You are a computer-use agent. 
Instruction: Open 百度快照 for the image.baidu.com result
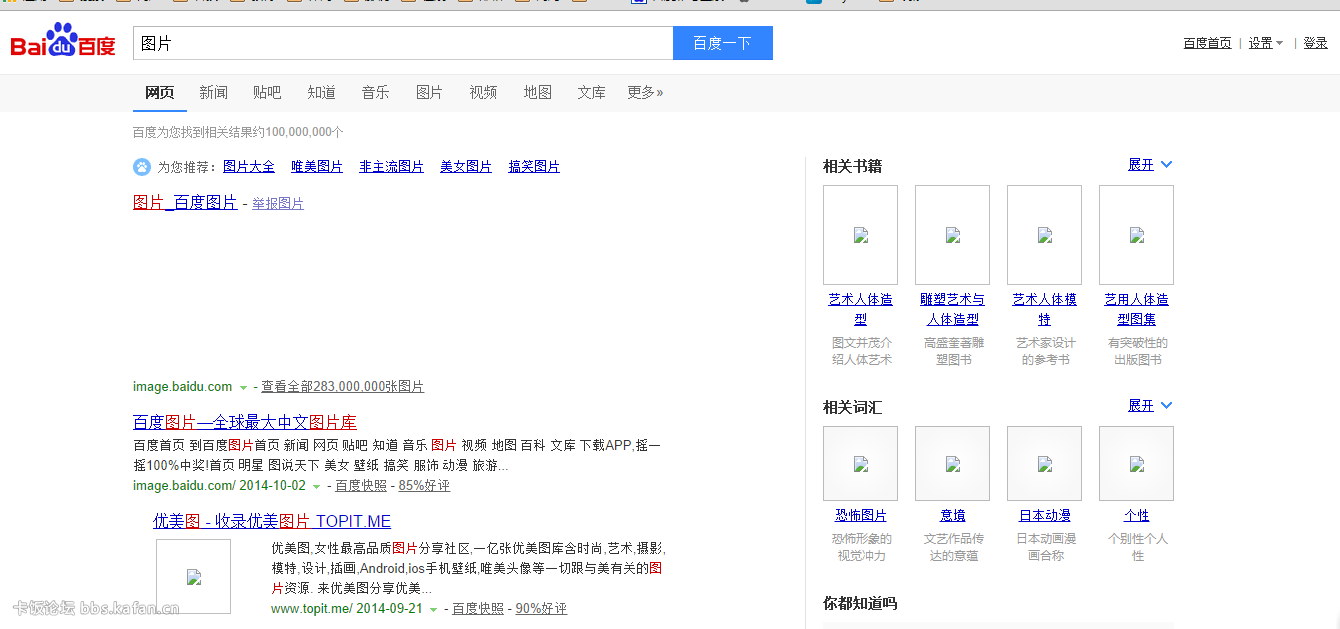[361, 486]
